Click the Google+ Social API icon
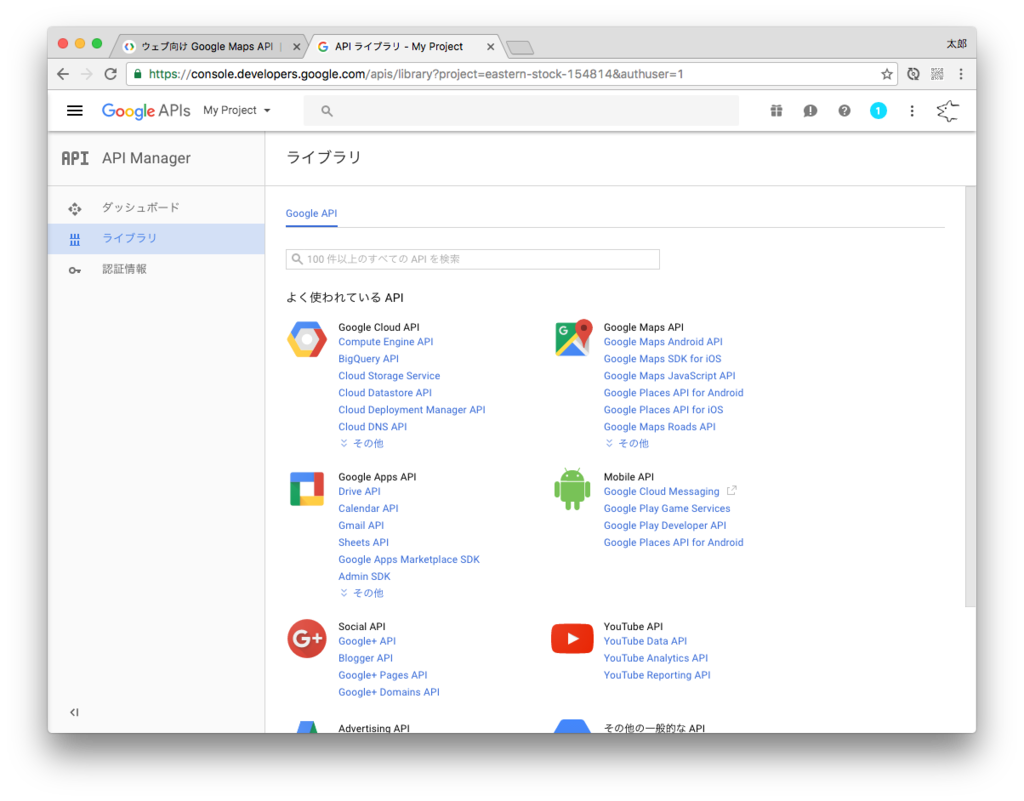 click(x=307, y=638)
